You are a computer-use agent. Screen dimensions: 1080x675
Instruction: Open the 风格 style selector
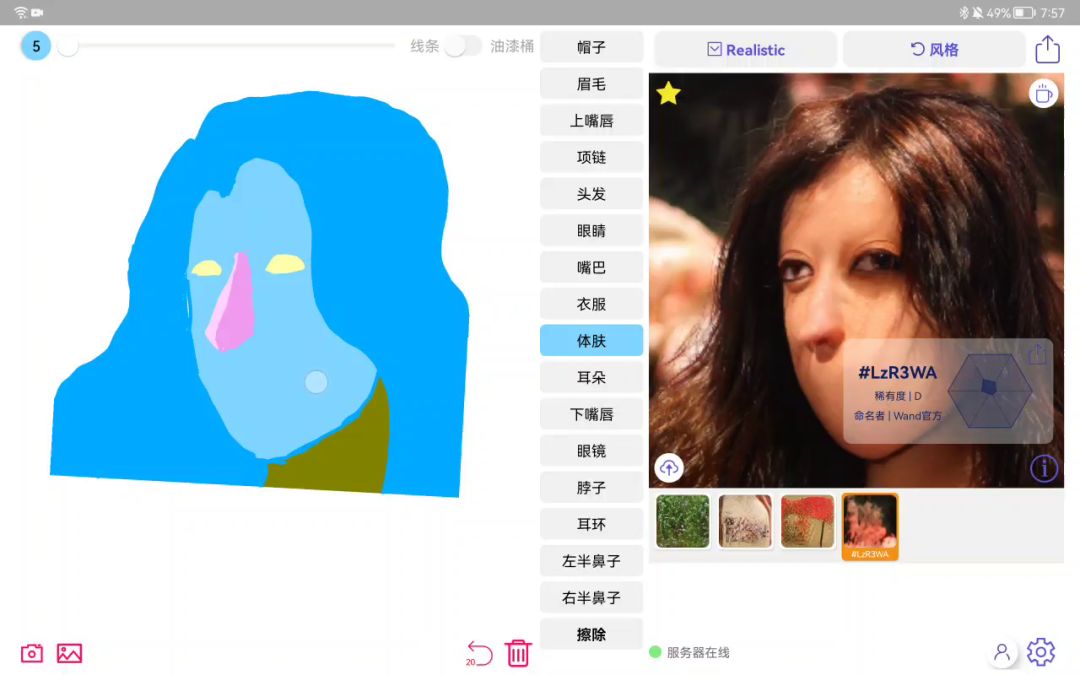point(933,49)
